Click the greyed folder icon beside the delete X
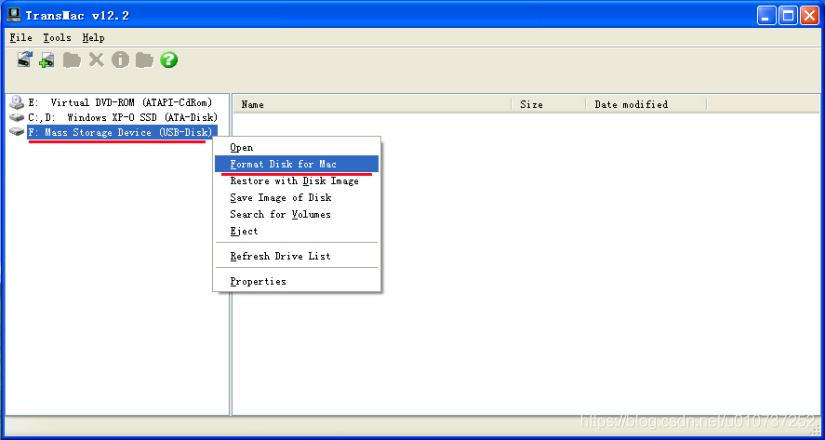 coord(72,59)
